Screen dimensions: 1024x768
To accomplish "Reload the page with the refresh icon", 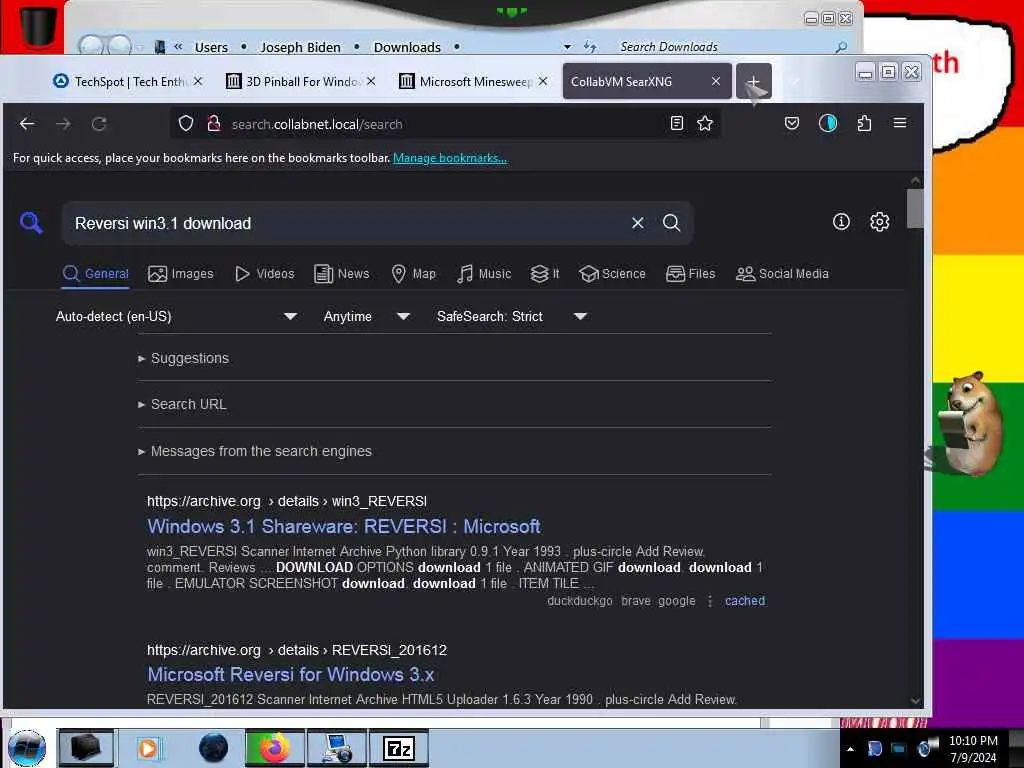I will point(99,123).
